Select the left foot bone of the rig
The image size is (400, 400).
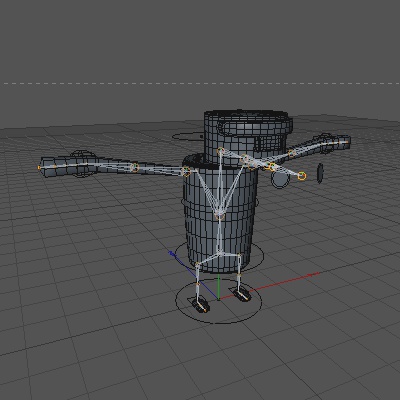(201, 305)
